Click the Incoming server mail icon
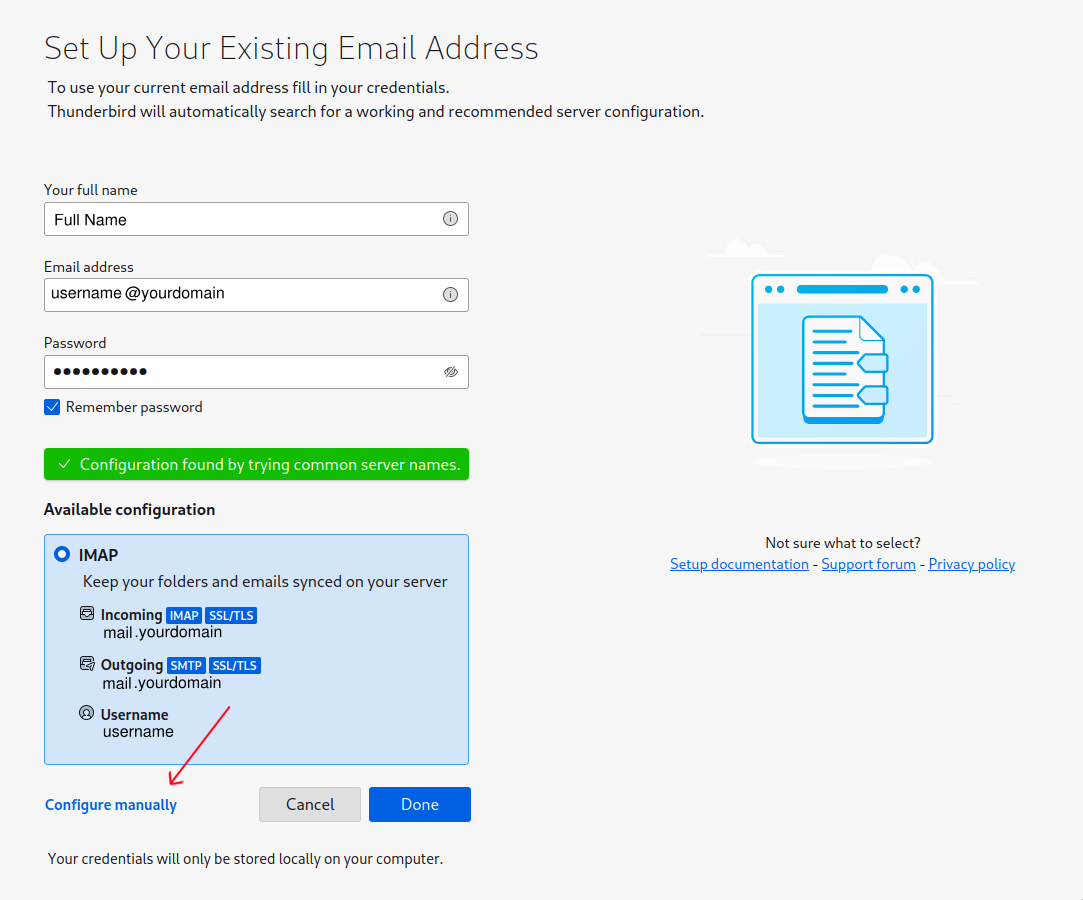1083x900 pixels. pos(87,614)
